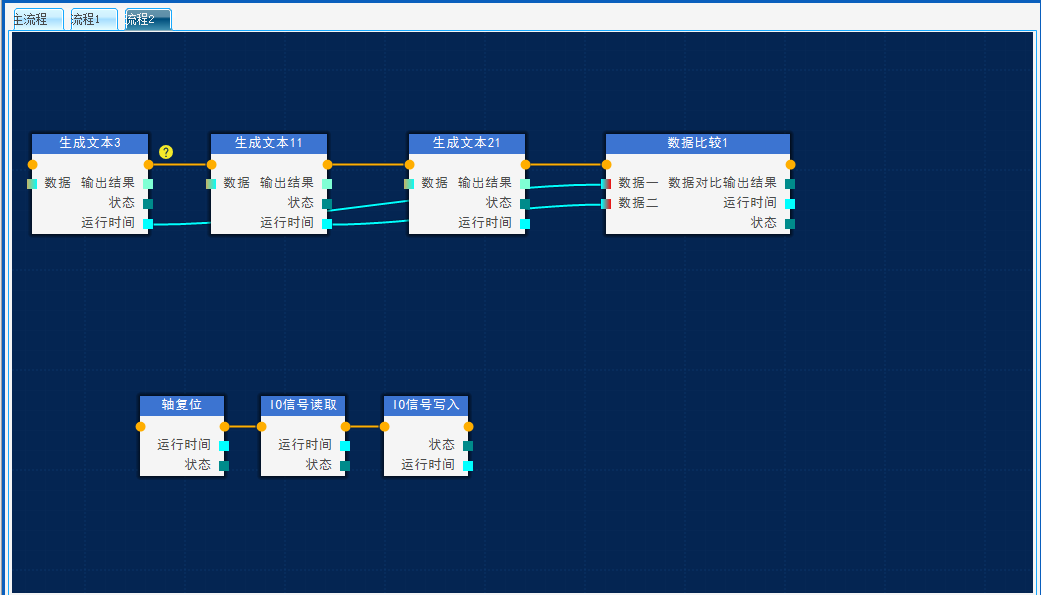Click 数据比较1 数据二 input port
1041x595 pixels.
point(606,204)
